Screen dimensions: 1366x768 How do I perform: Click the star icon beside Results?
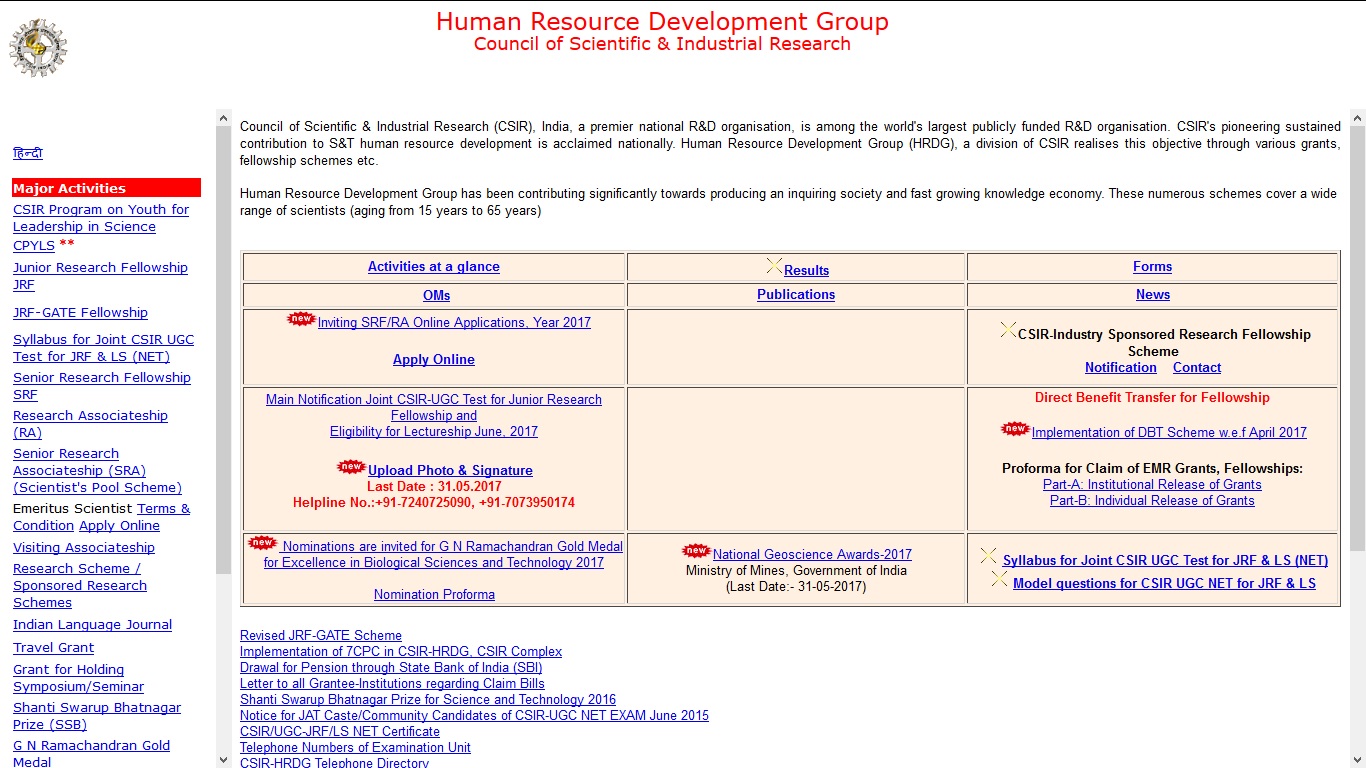(774, 266)
